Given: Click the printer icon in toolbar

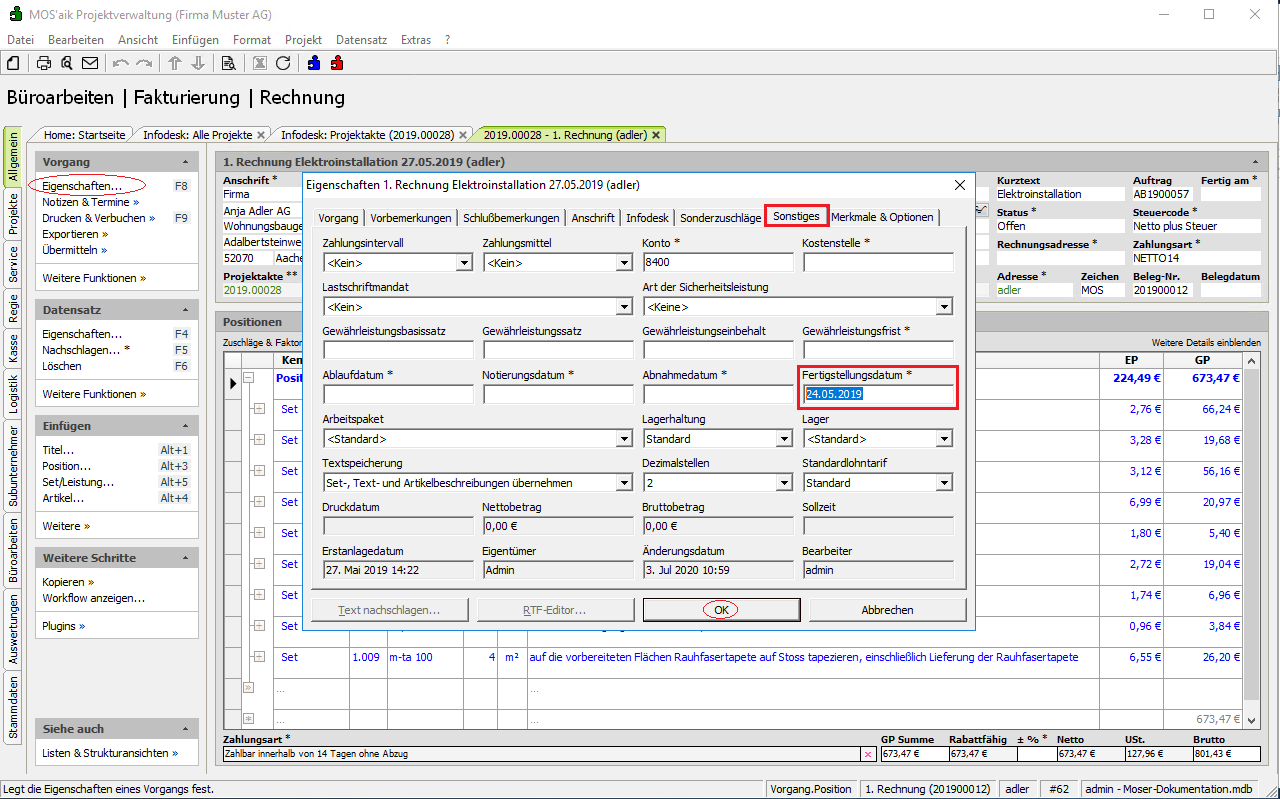Looking at the screenshot, I should (x=44, y=63).
